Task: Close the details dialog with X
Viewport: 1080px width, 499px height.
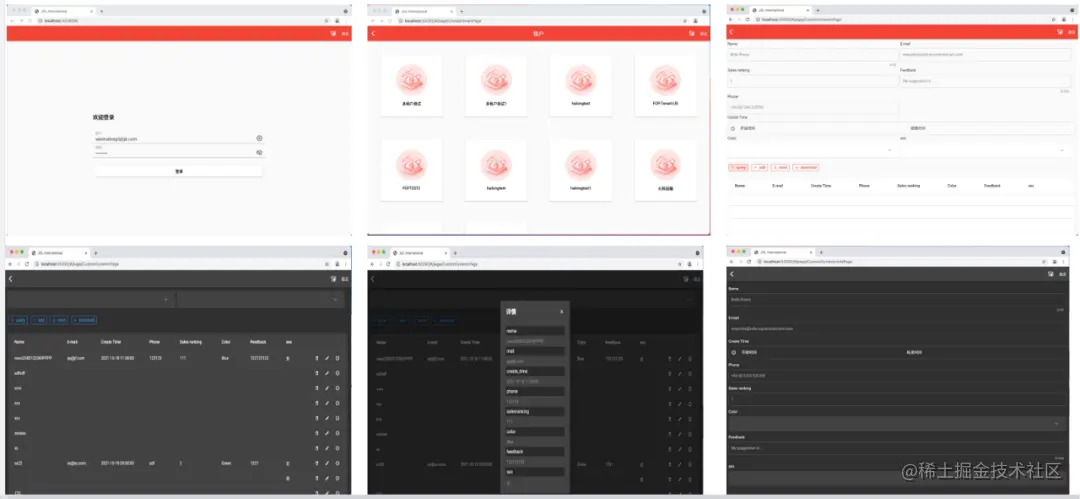Action: tap(561, 312)
